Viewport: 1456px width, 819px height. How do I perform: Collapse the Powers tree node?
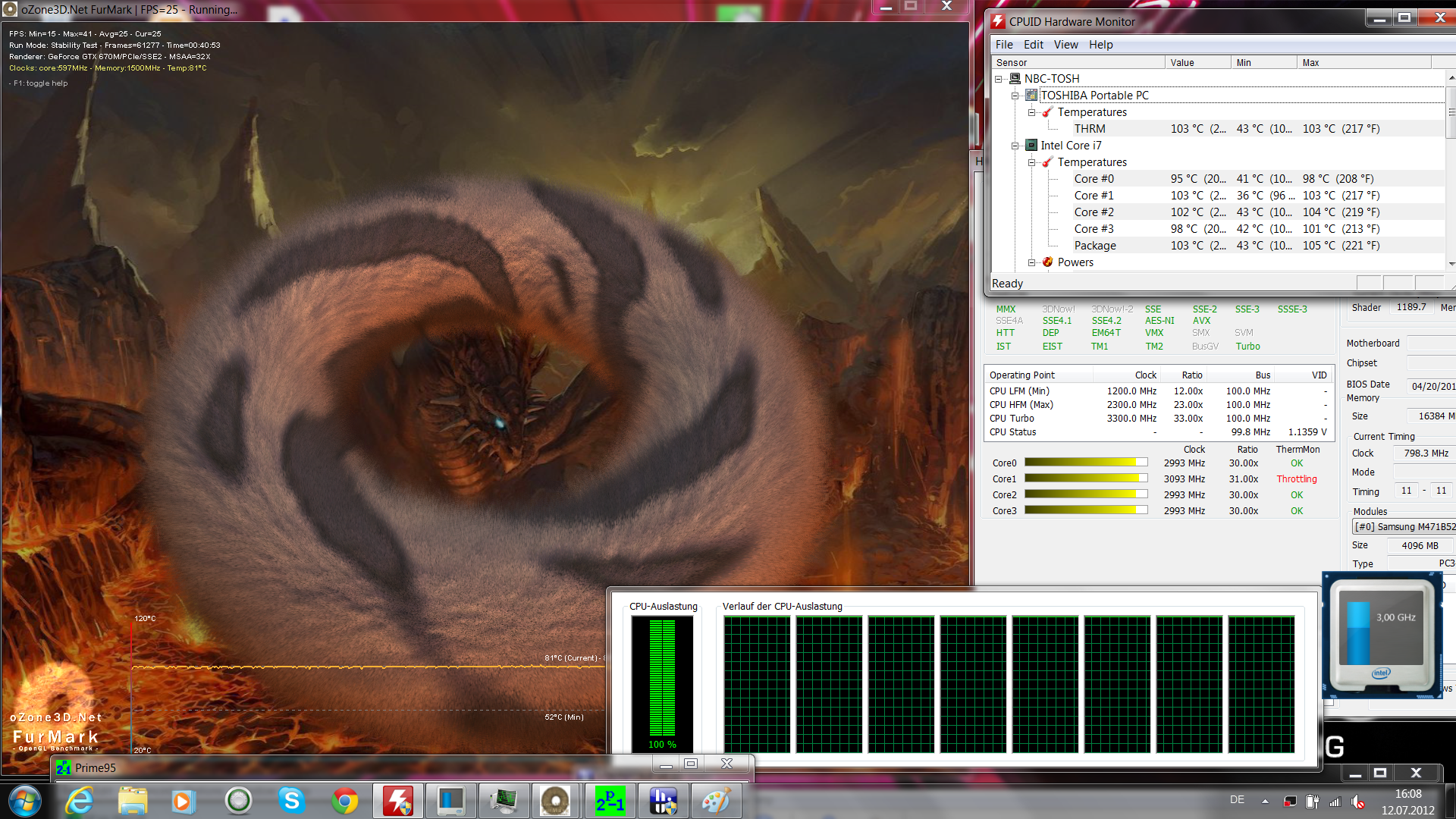1031,262
